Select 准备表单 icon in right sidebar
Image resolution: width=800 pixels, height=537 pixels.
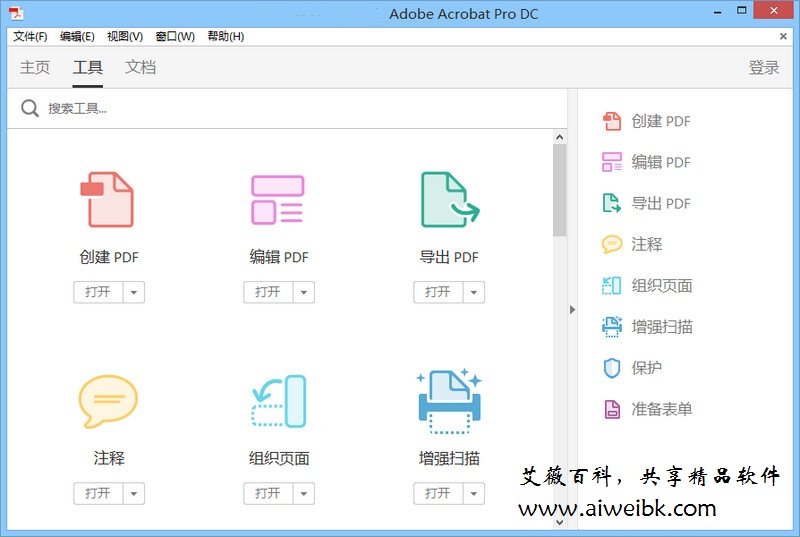[612, 409]
